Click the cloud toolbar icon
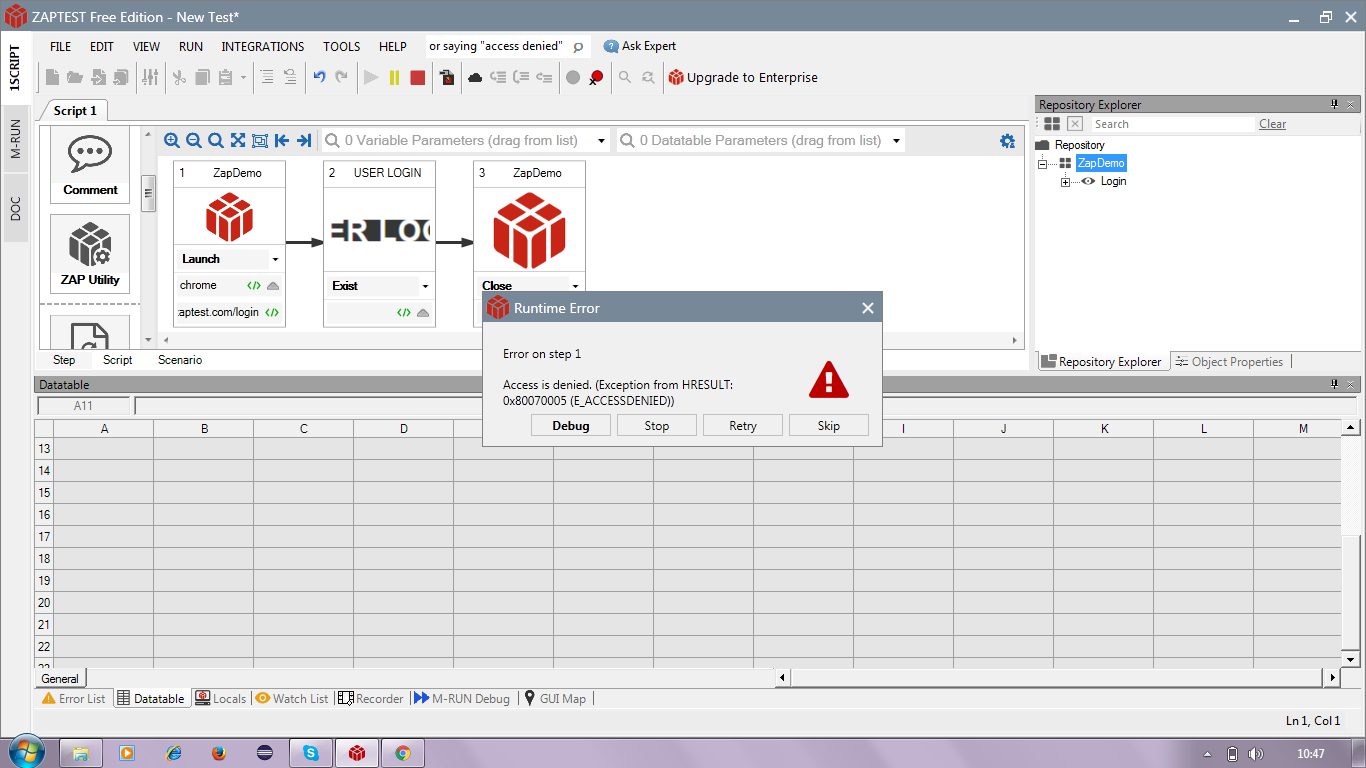Viewport: 1366px width, 768px height. (475, 77)
